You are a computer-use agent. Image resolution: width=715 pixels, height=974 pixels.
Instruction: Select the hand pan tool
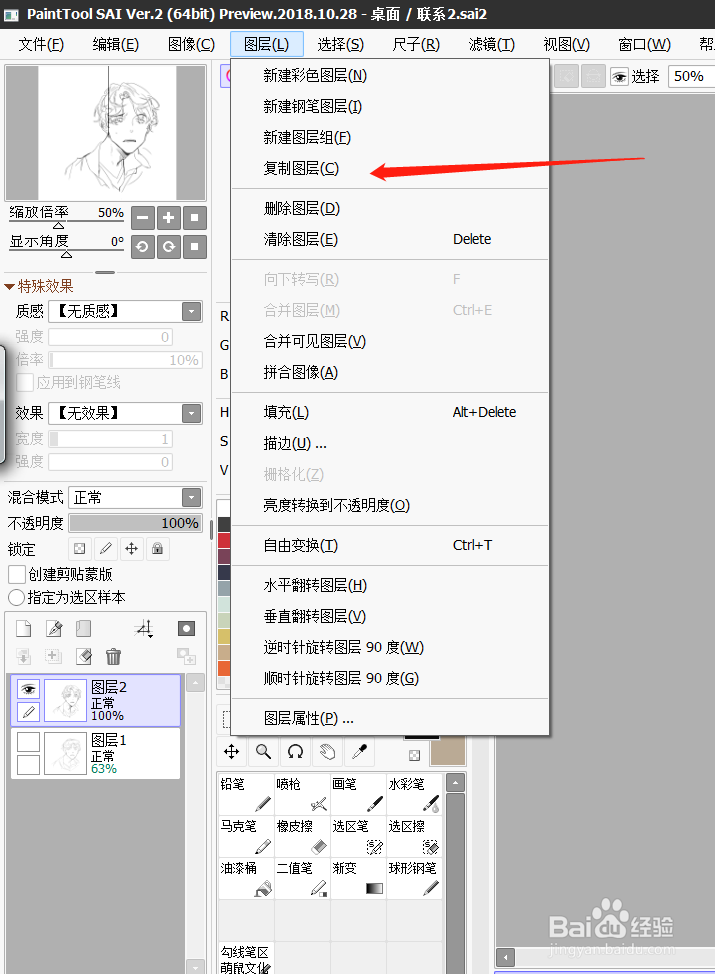327,752
